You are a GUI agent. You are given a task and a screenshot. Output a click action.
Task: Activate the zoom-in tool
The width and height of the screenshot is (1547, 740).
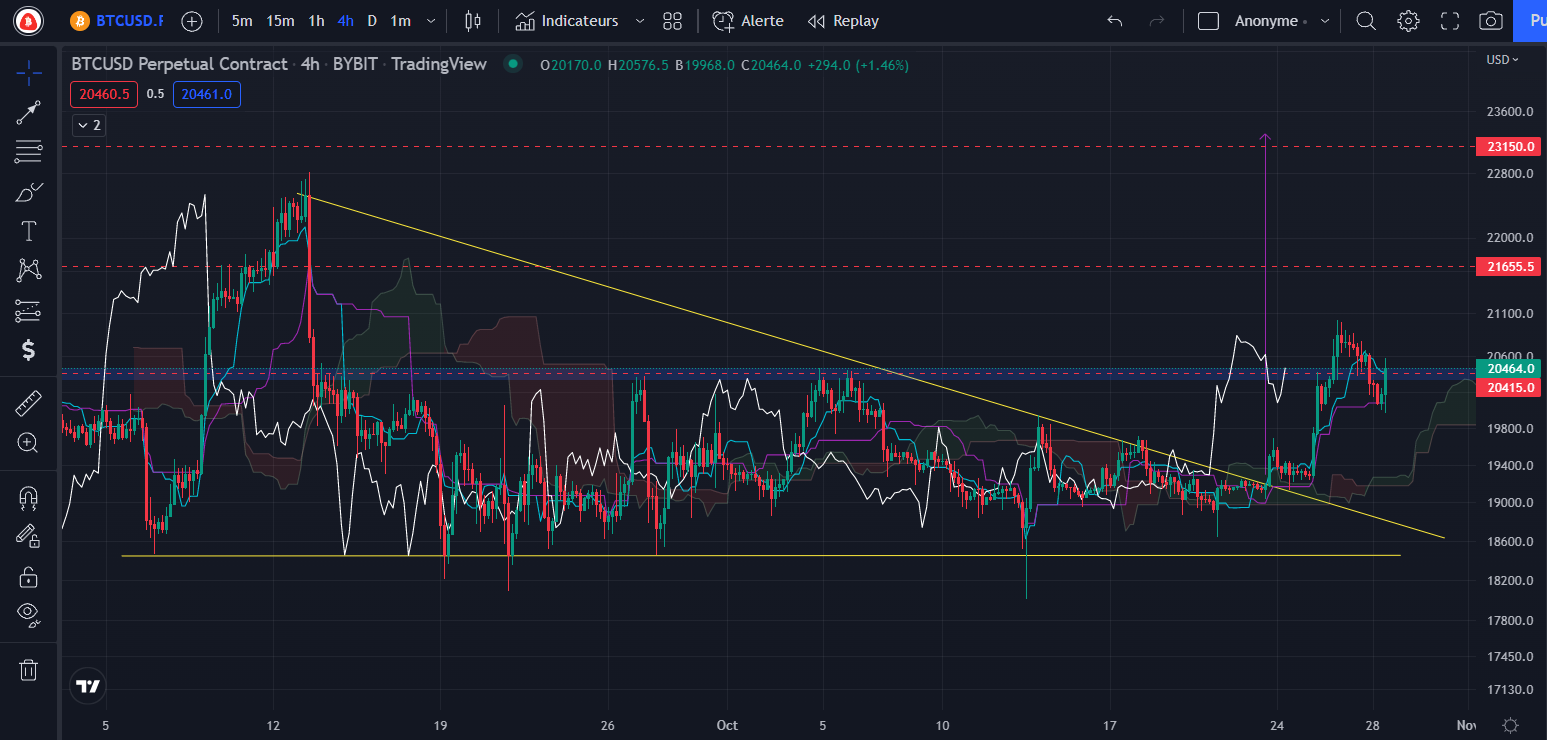pos(28,443)
